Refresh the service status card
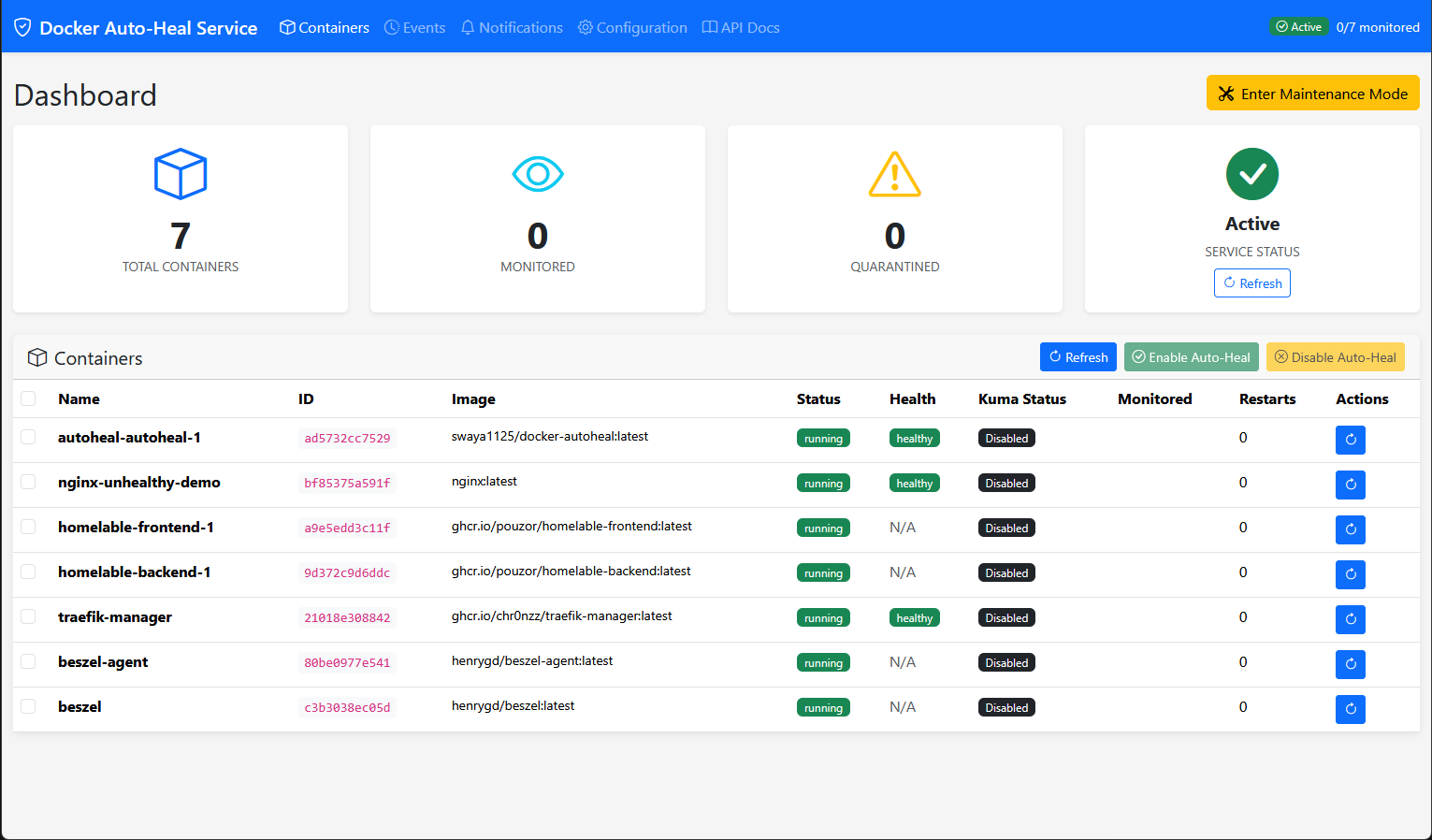This screenshot has height=840, width=1432. pyautogui.click(x=1252, y=283)
